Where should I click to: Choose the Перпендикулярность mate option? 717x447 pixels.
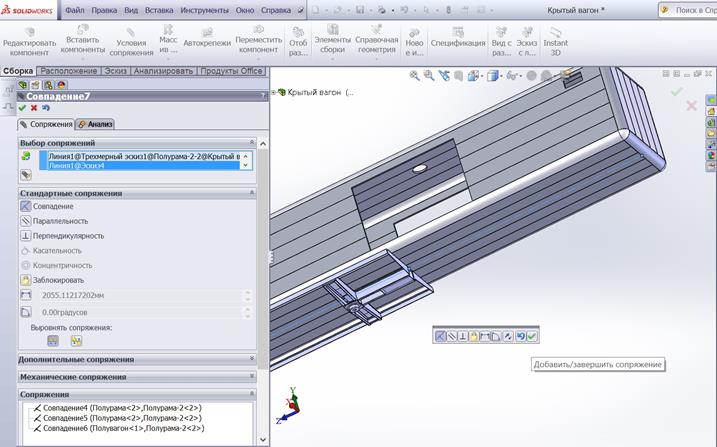click(x=67, y=236)
